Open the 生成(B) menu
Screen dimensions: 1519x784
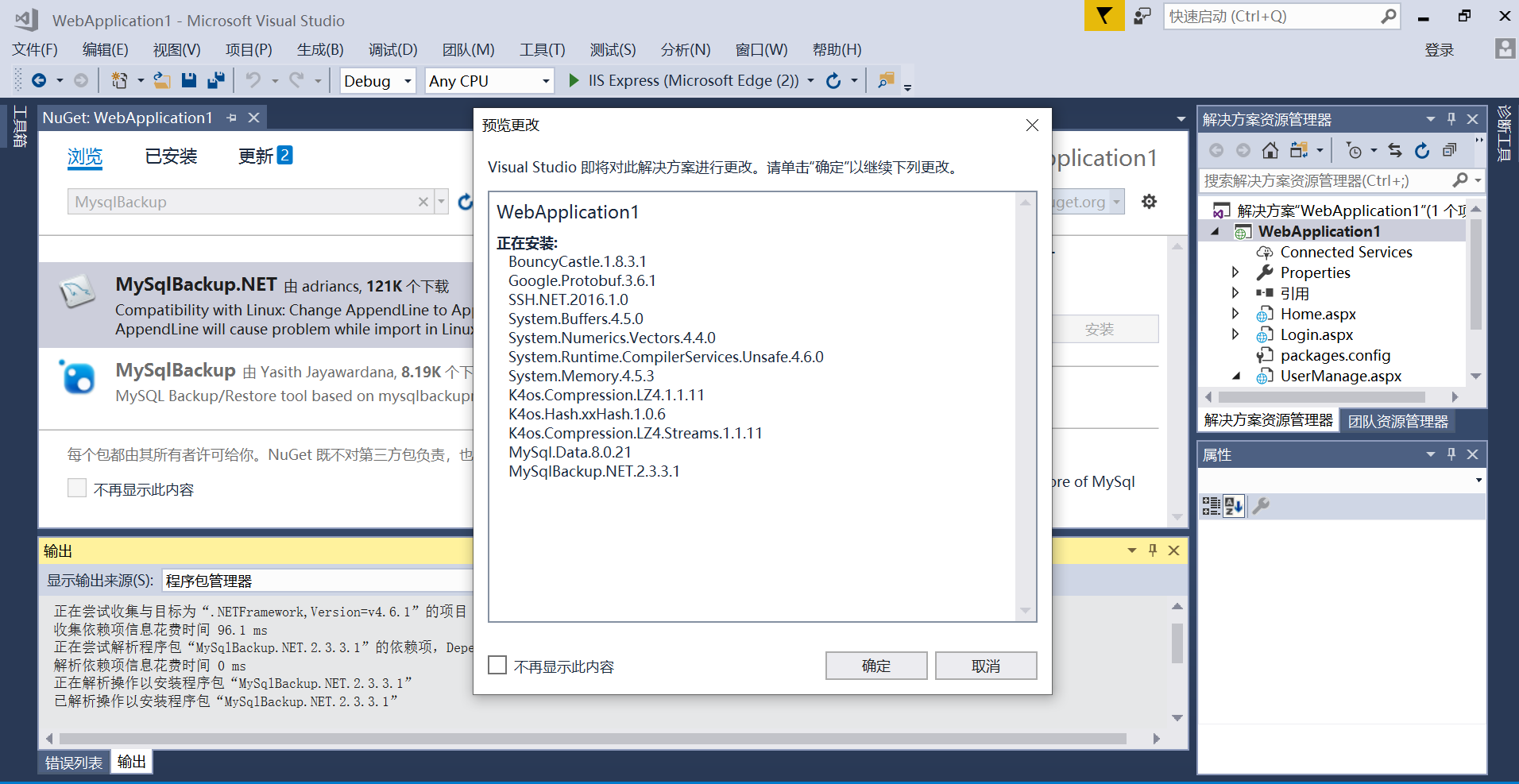coord(321,49)
